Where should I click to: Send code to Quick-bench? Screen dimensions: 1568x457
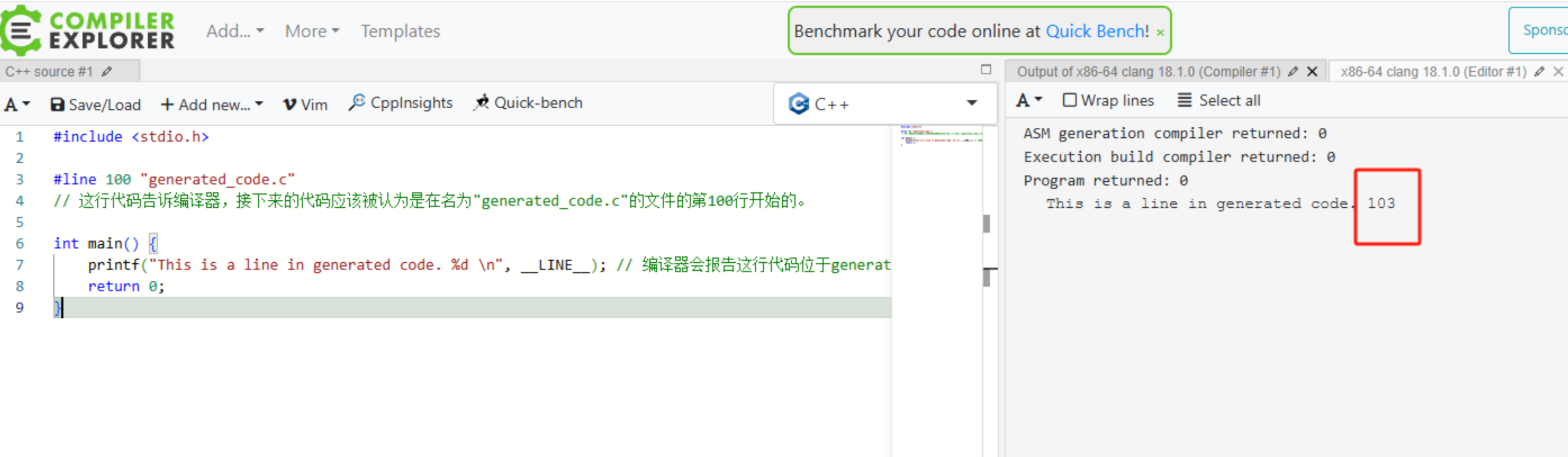click(x=528, y=103)
